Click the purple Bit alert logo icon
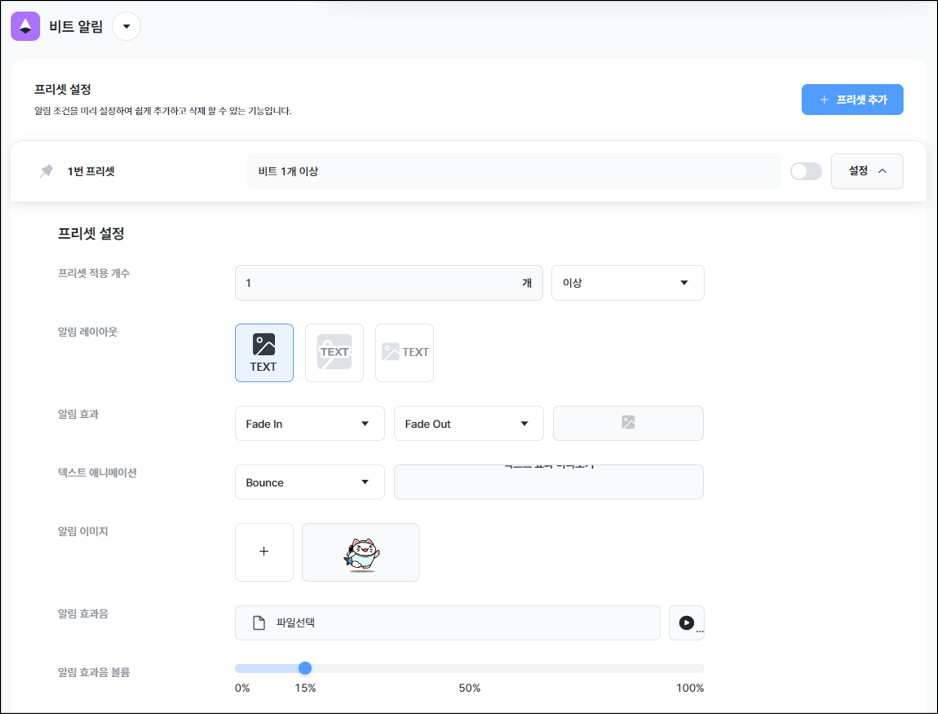The height and width of the screenshot is (714, 938). 25,26
